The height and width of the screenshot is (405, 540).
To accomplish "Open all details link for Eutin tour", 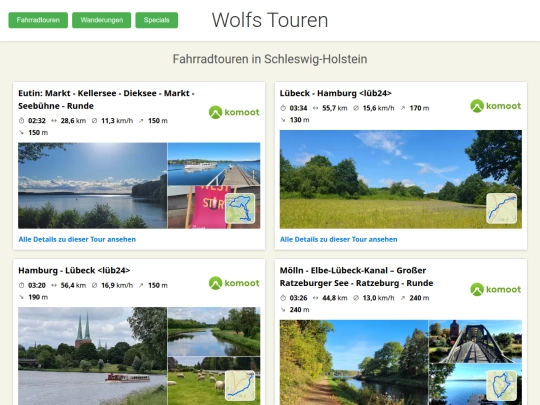I will [77, 239].
